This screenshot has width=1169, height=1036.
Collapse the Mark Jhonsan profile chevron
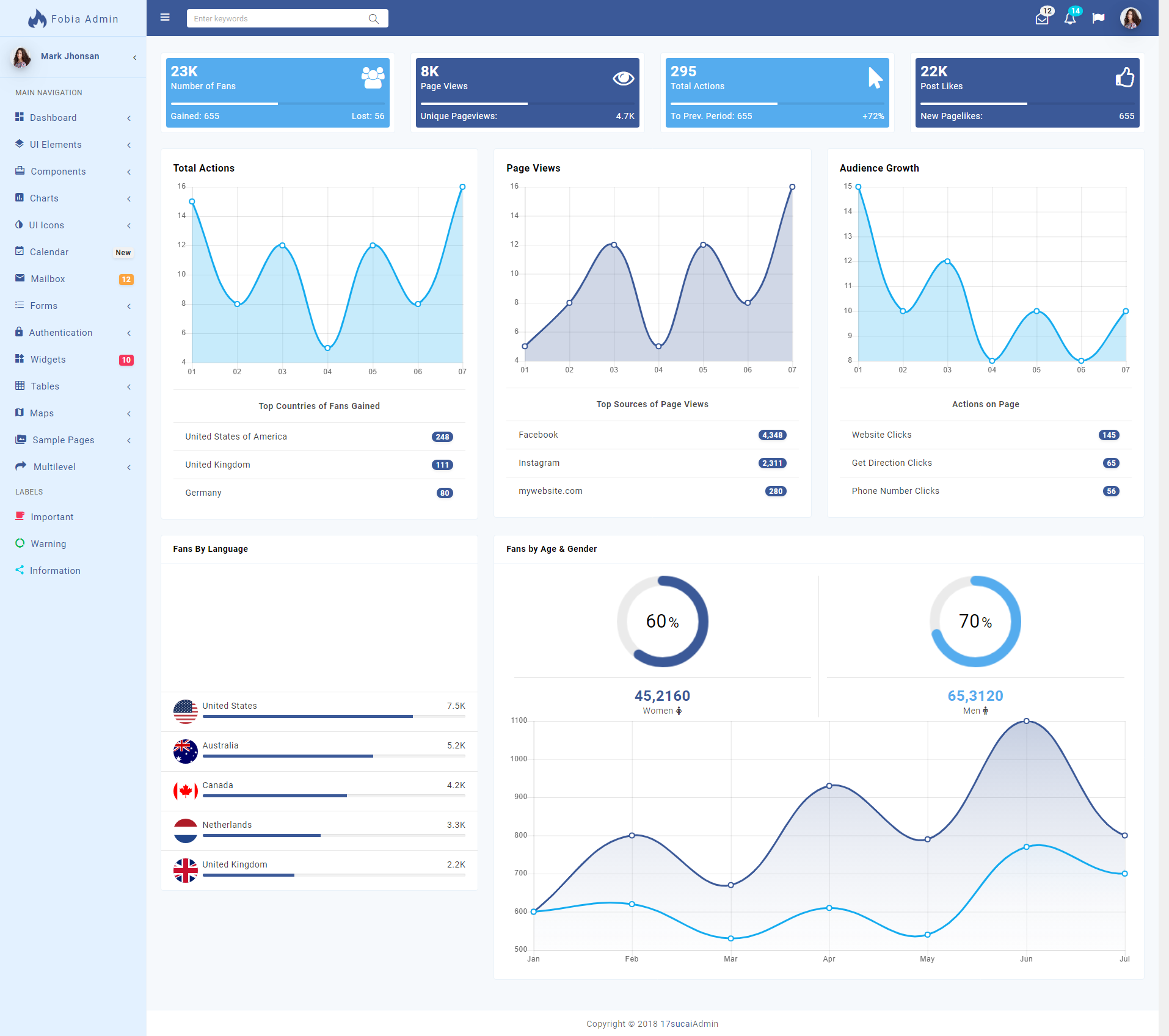(134, 57)
